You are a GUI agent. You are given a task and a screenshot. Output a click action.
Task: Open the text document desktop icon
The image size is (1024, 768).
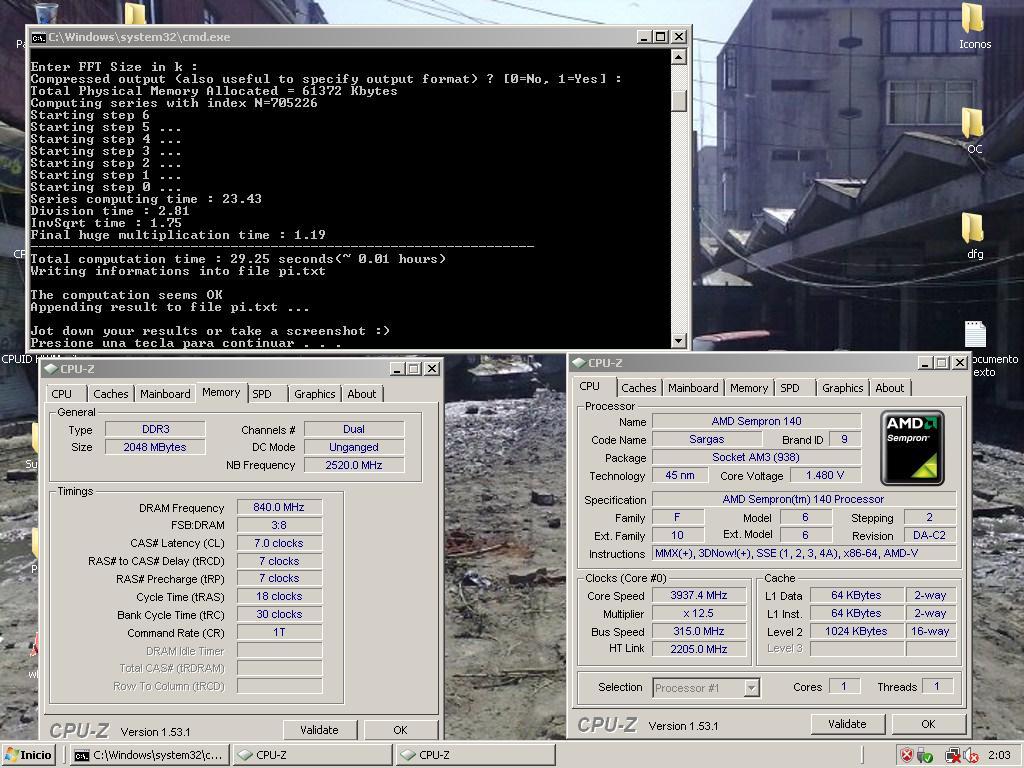976,334
